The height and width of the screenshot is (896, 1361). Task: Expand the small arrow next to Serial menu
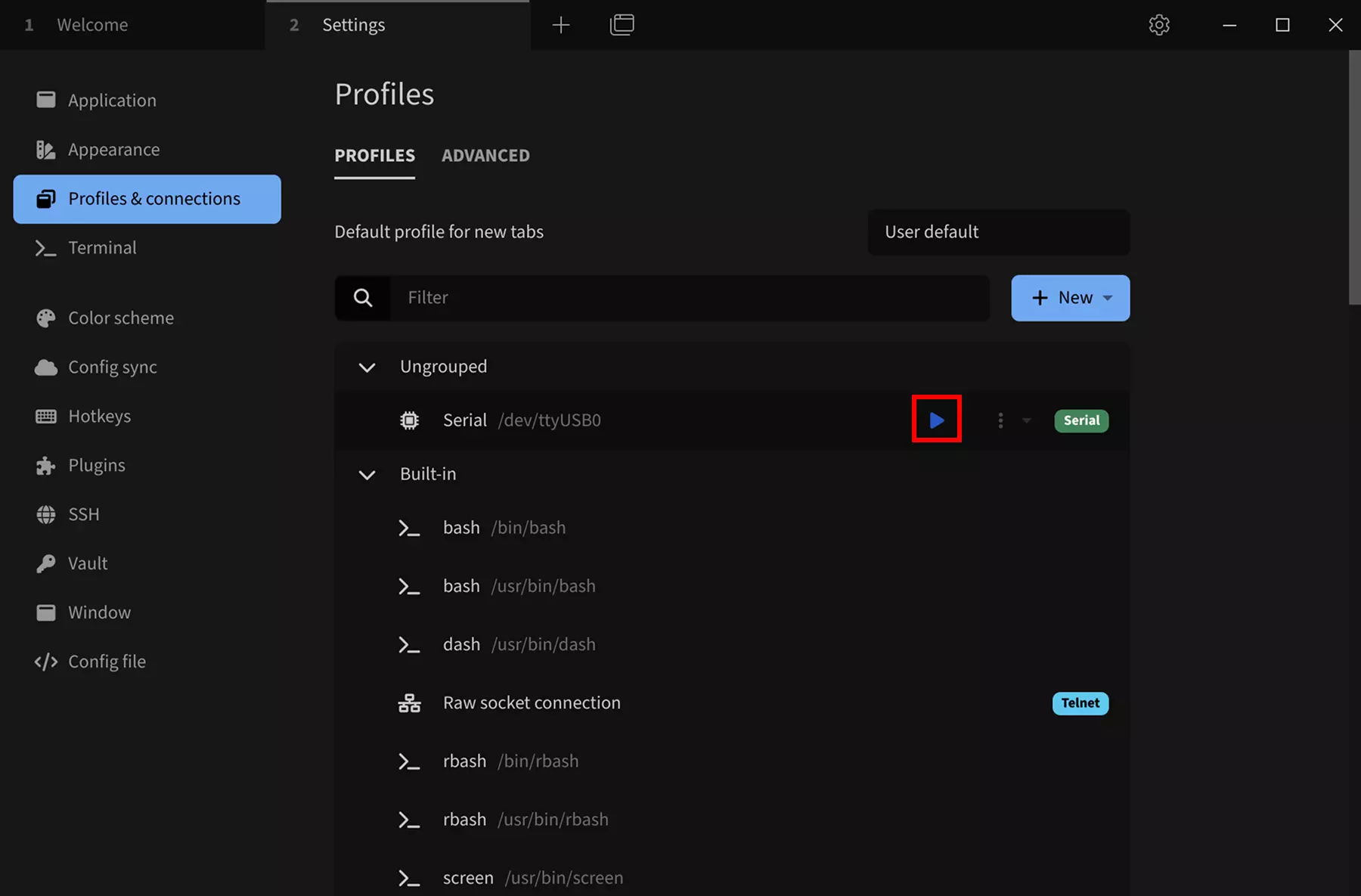coord(1026,420)
